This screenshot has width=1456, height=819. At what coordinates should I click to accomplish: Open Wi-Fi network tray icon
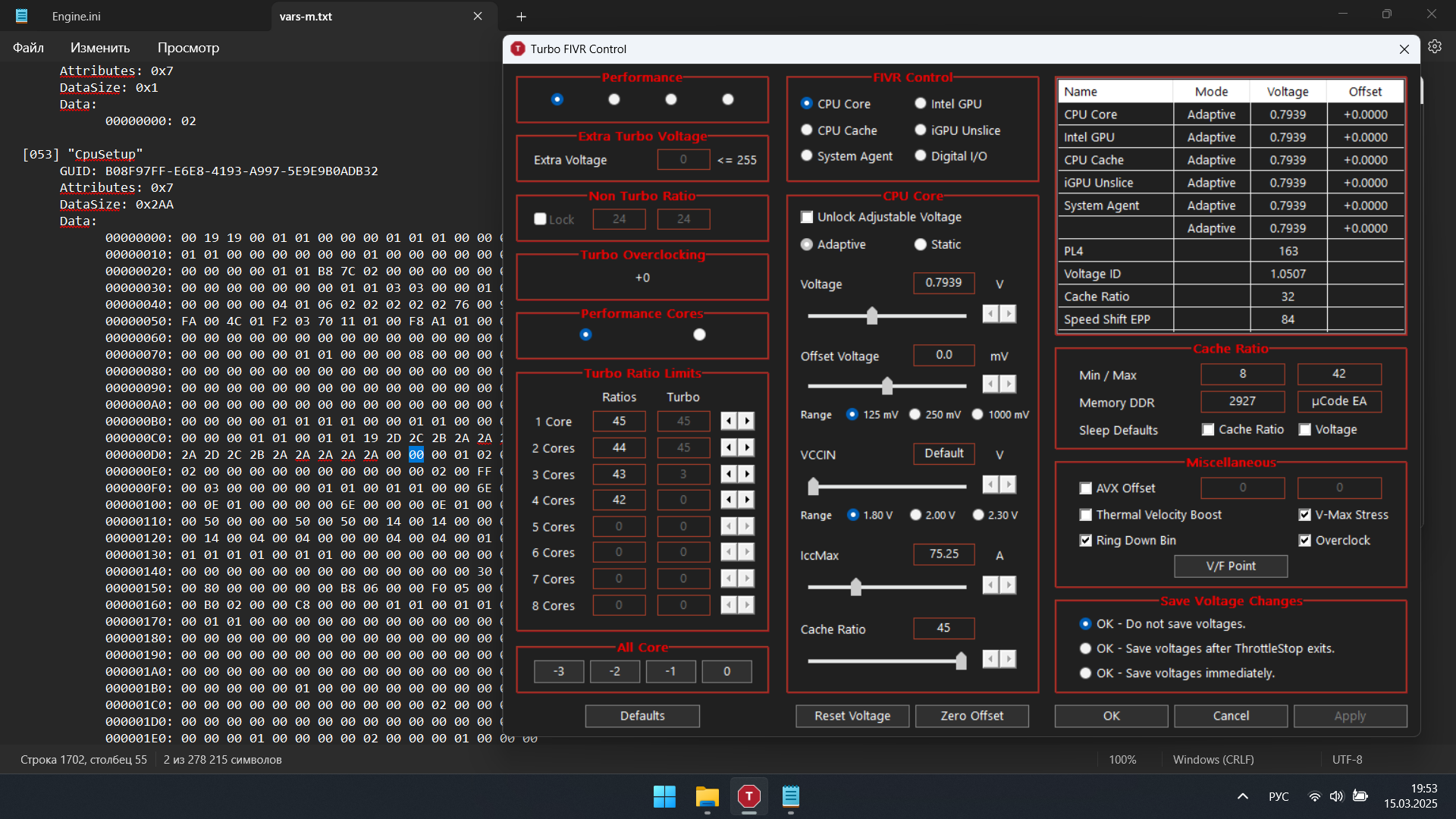[x=1314, y=796]
